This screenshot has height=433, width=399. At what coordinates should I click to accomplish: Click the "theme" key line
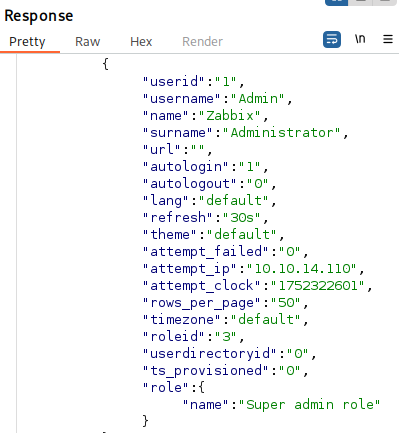click(214, 234)
